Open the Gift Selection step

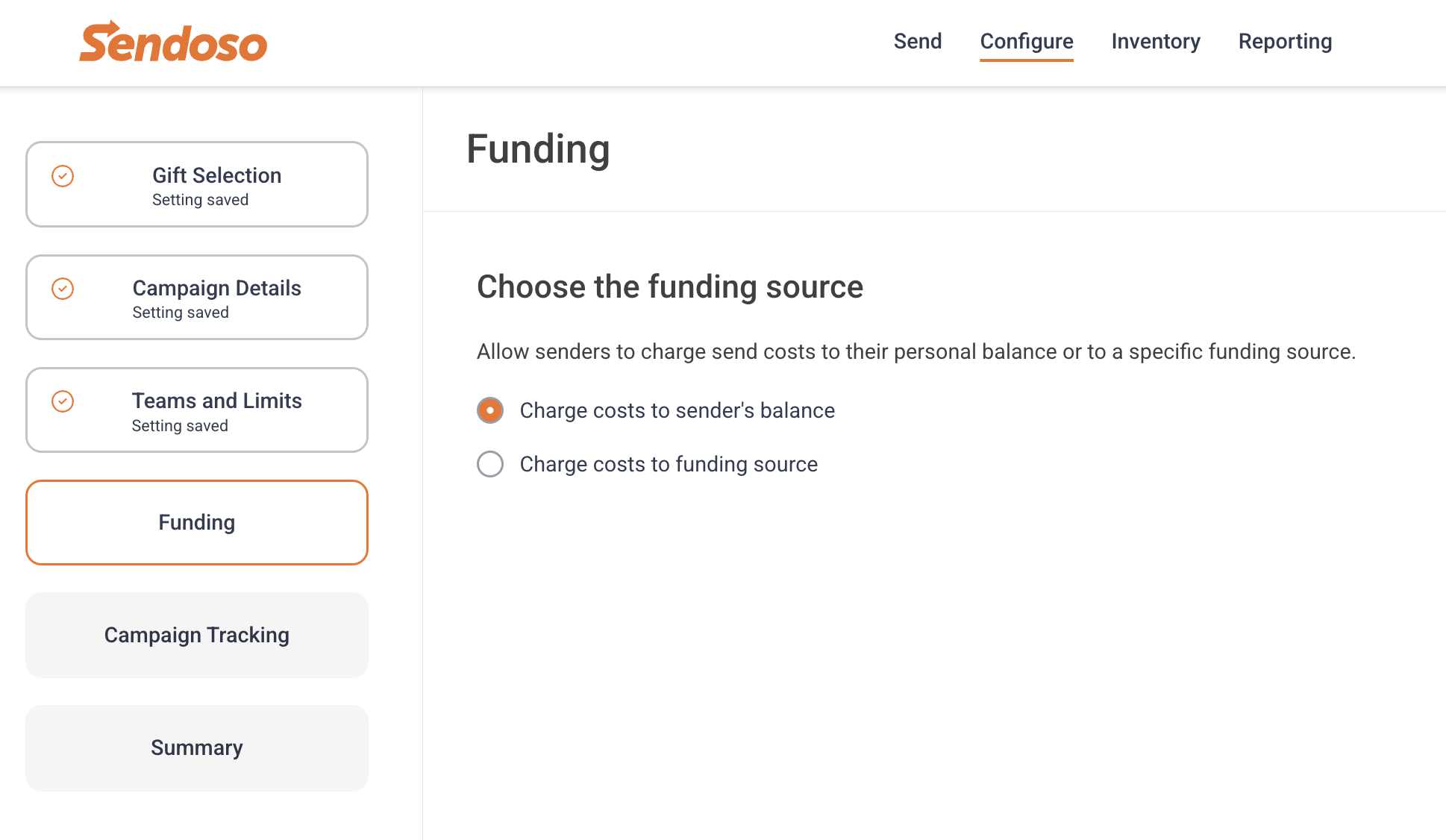pos(197,184)
